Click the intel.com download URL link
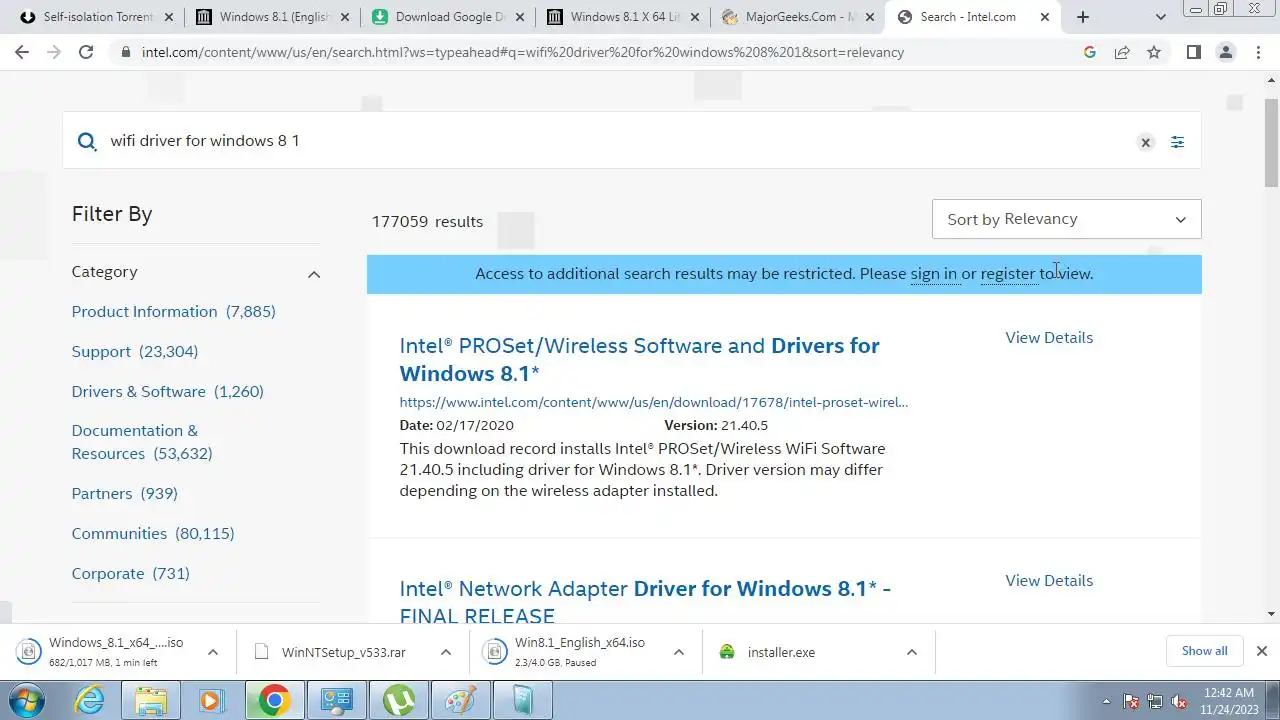 653,403
